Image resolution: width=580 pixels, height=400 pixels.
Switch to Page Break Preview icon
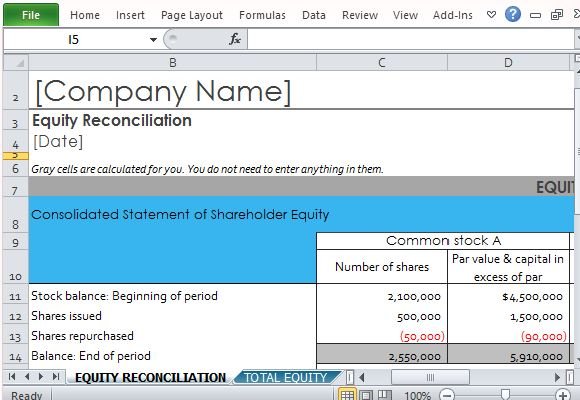385,395
